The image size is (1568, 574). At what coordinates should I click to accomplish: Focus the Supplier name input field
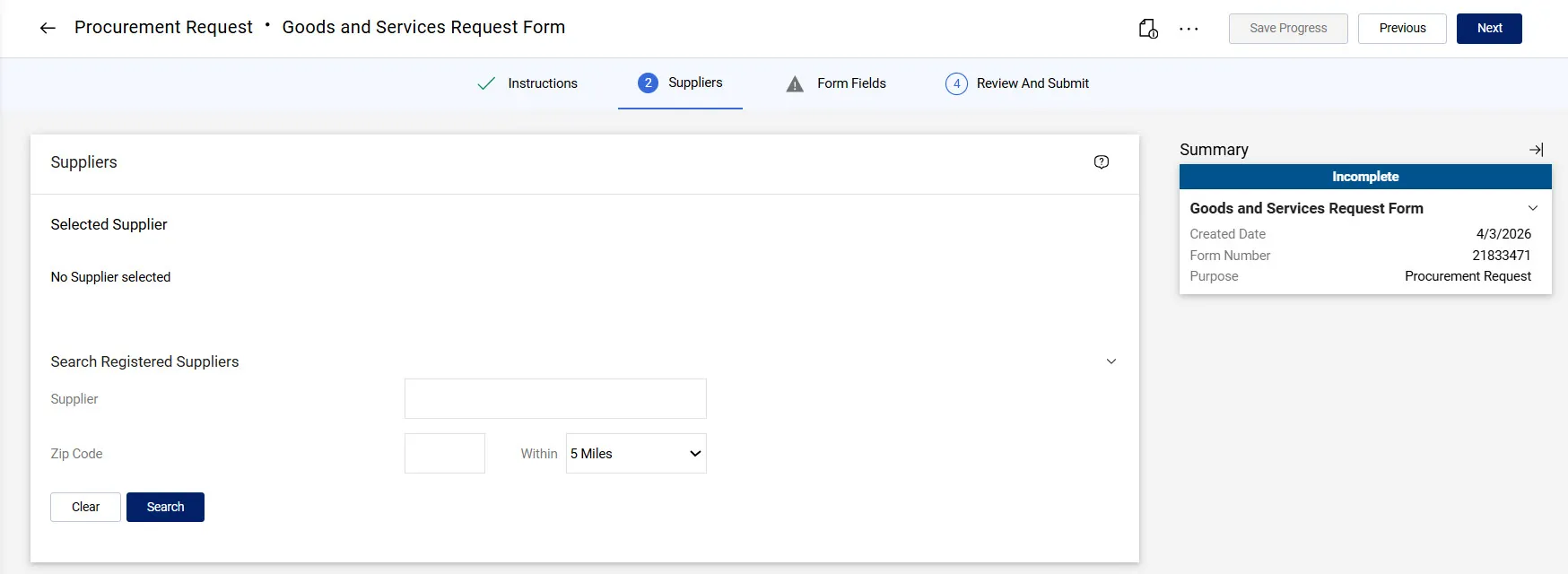click(555, 399)
